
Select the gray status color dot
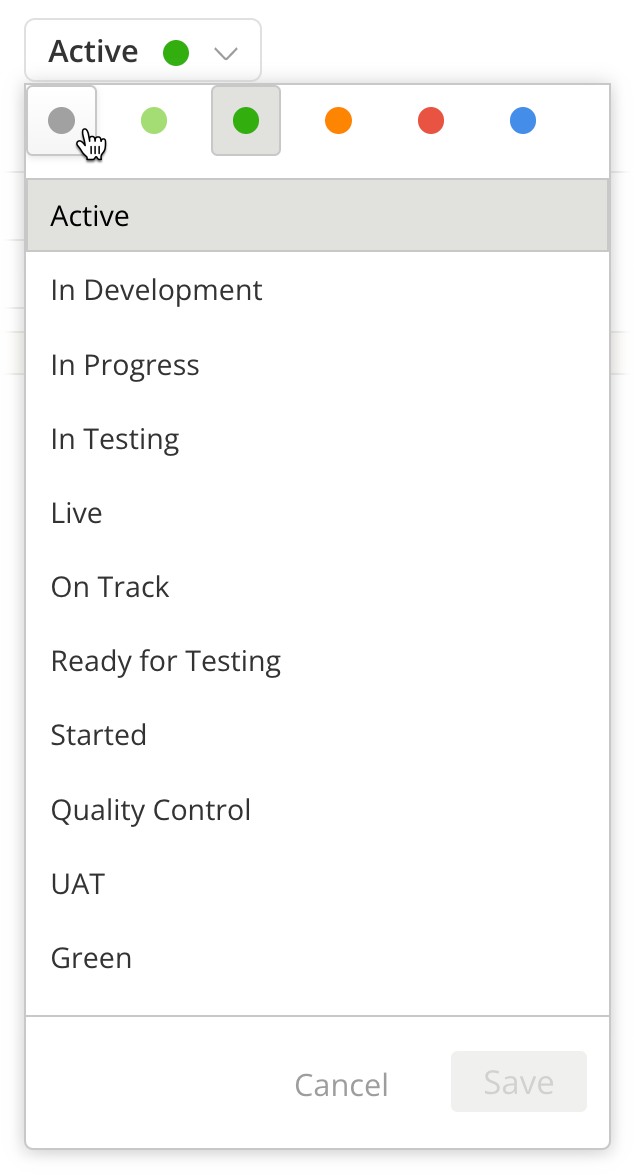point(61,121)
